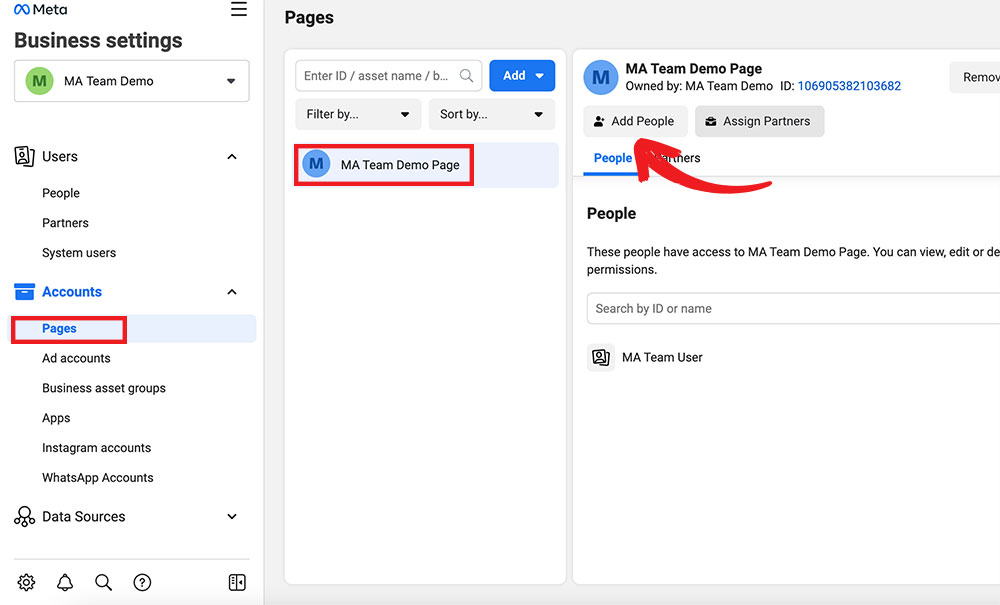Open the hamburger menu next to Meta logo
This screenshot has height=605, width=1000.
point(238,10)
